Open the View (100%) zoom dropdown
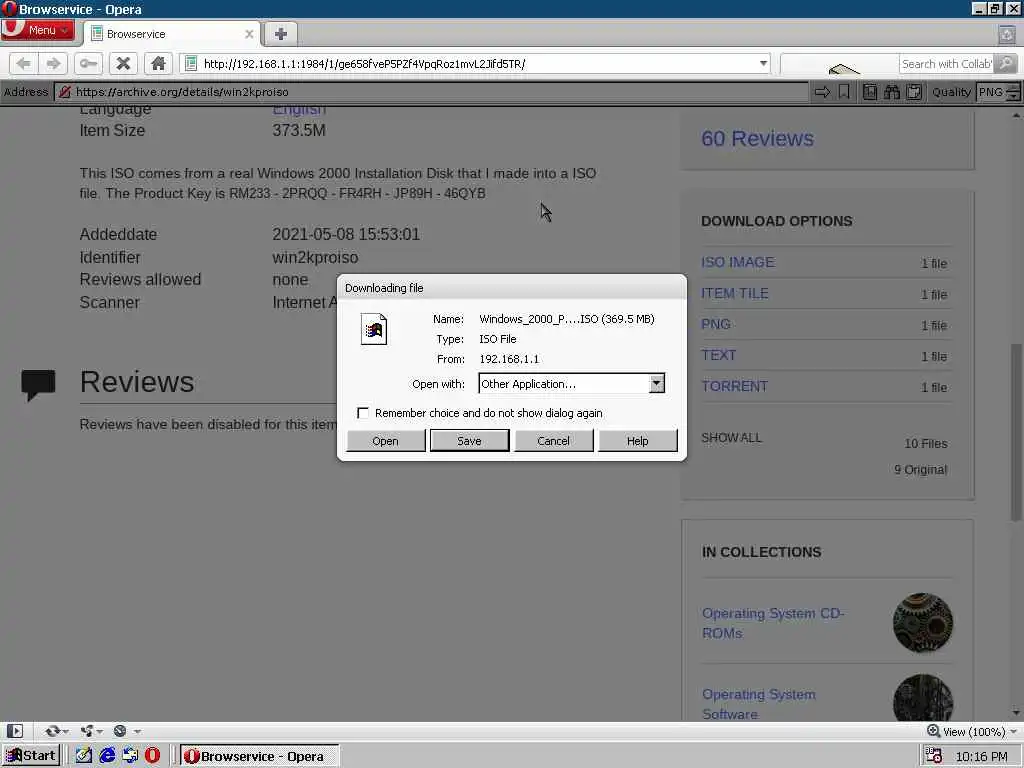Image resolution: width=1024 pixels, height=768 pixels. (x=972, y=731)
